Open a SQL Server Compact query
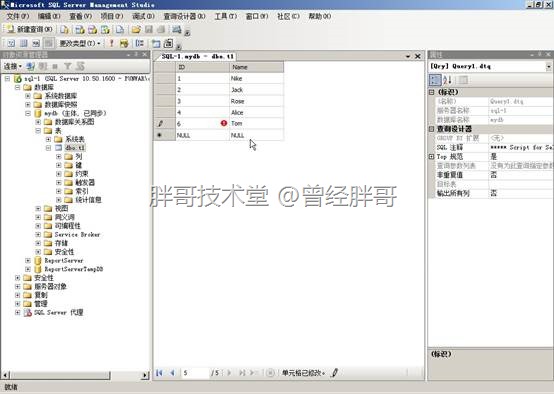This screenshot has width=554, height=394. tap(120, 30)
